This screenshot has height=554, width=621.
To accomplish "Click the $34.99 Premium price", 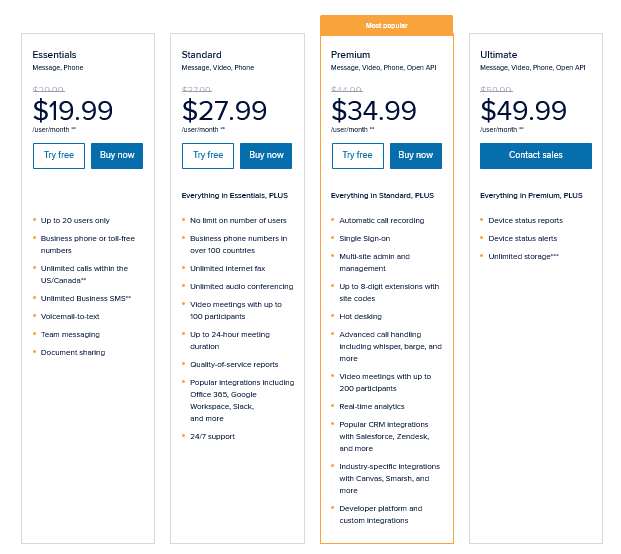I will 374,110.
